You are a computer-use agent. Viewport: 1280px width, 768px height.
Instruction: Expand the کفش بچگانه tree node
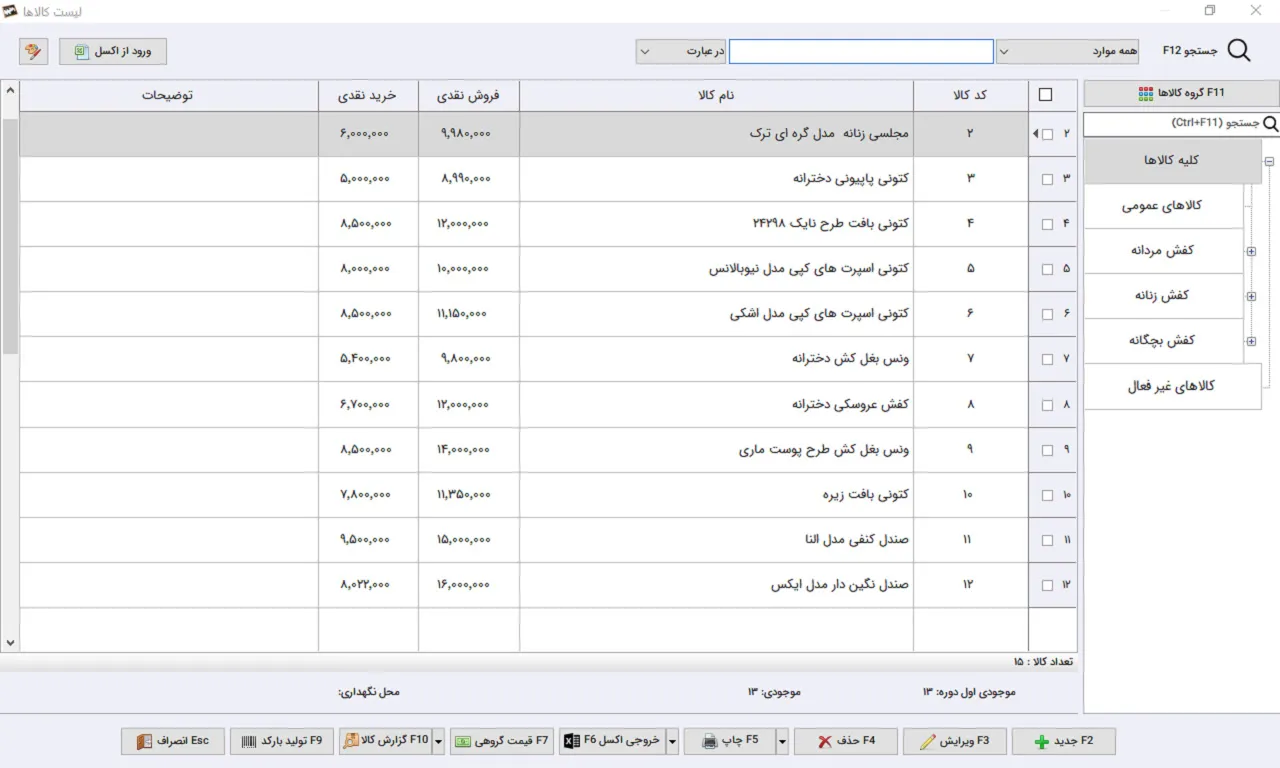1251,342
